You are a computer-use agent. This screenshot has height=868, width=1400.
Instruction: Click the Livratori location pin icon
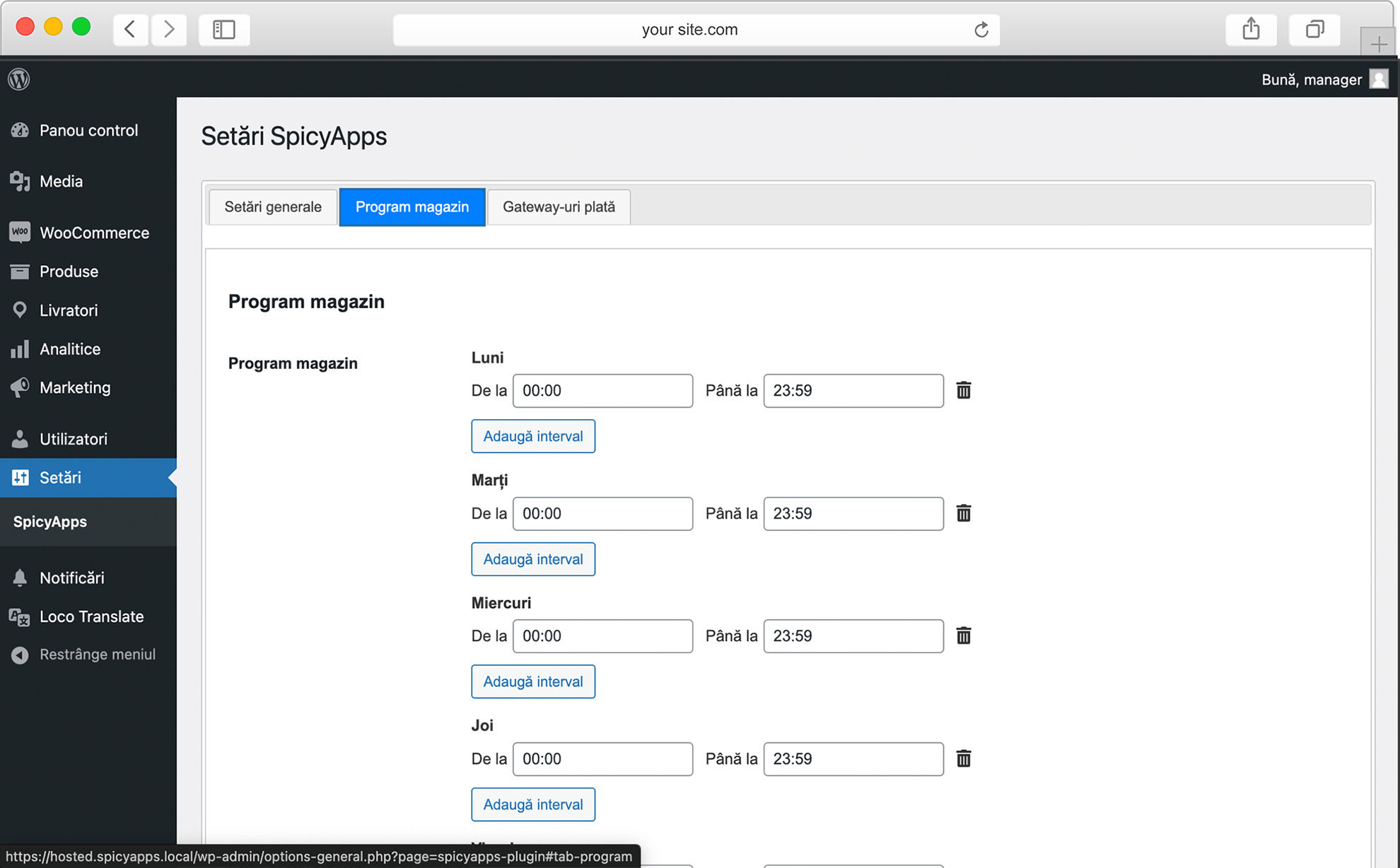click(x=20, y=310)
